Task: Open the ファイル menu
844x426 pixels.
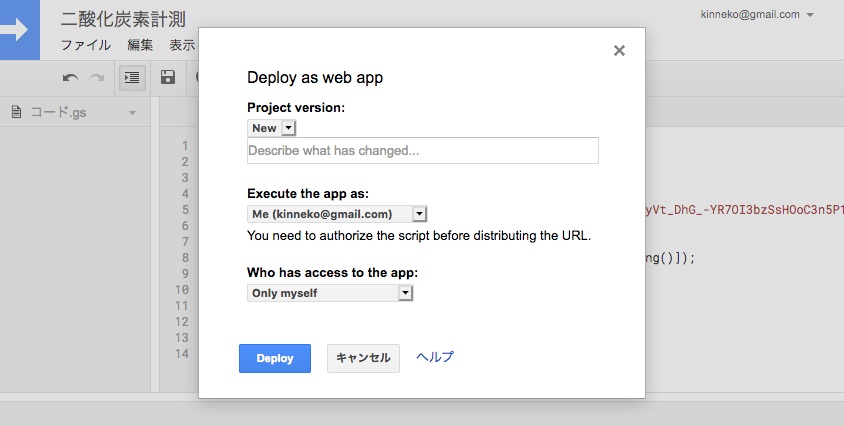Action: click(86, 45)
